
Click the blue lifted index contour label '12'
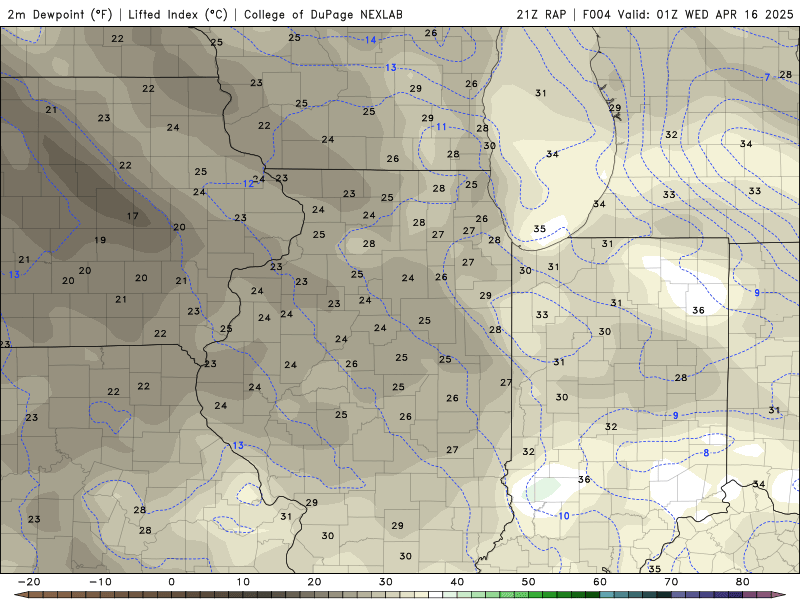tap(248, 184)
